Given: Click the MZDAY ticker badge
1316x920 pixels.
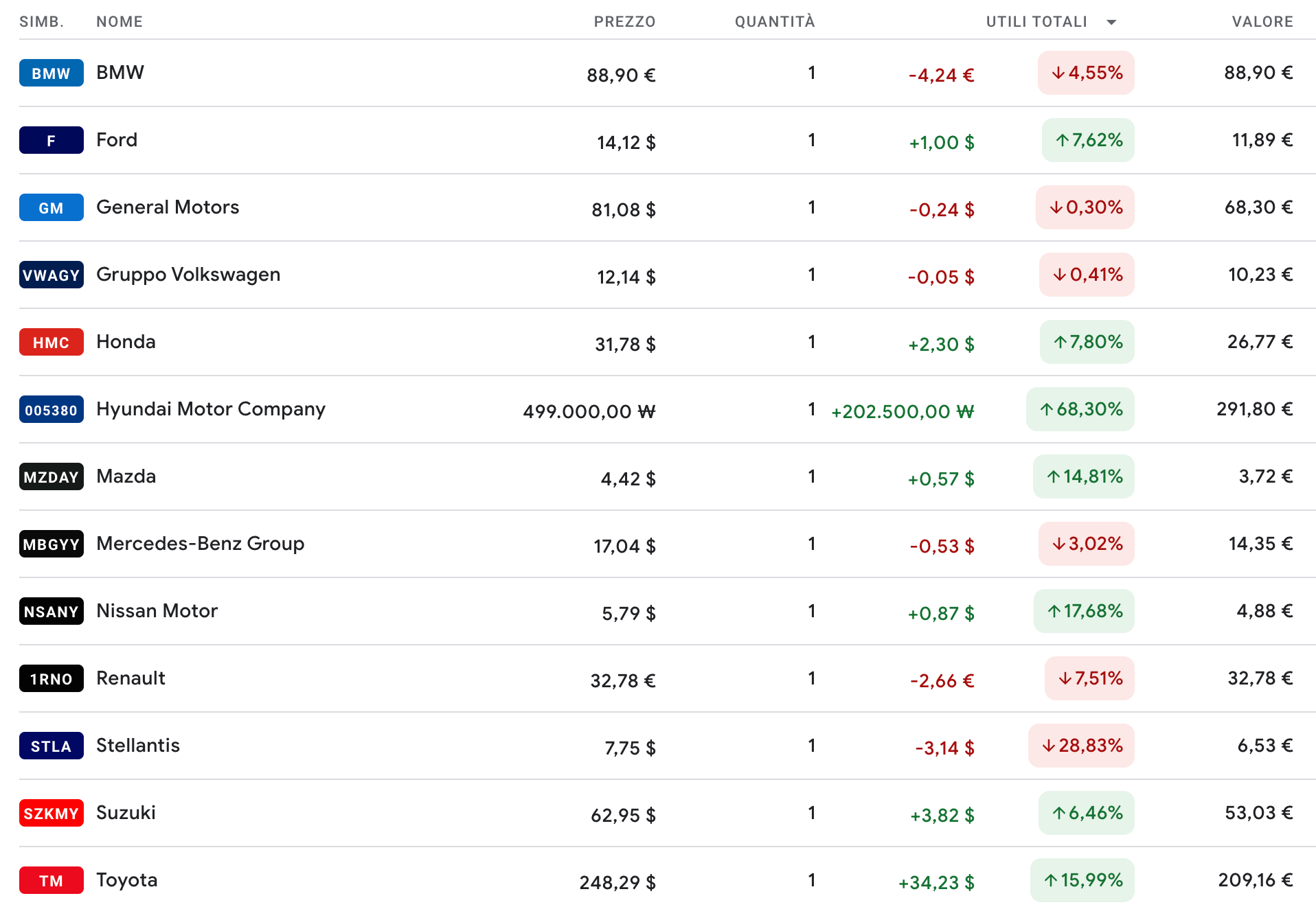Looking at the screenshot, I should pyautogui.click(x=51, y=476).
